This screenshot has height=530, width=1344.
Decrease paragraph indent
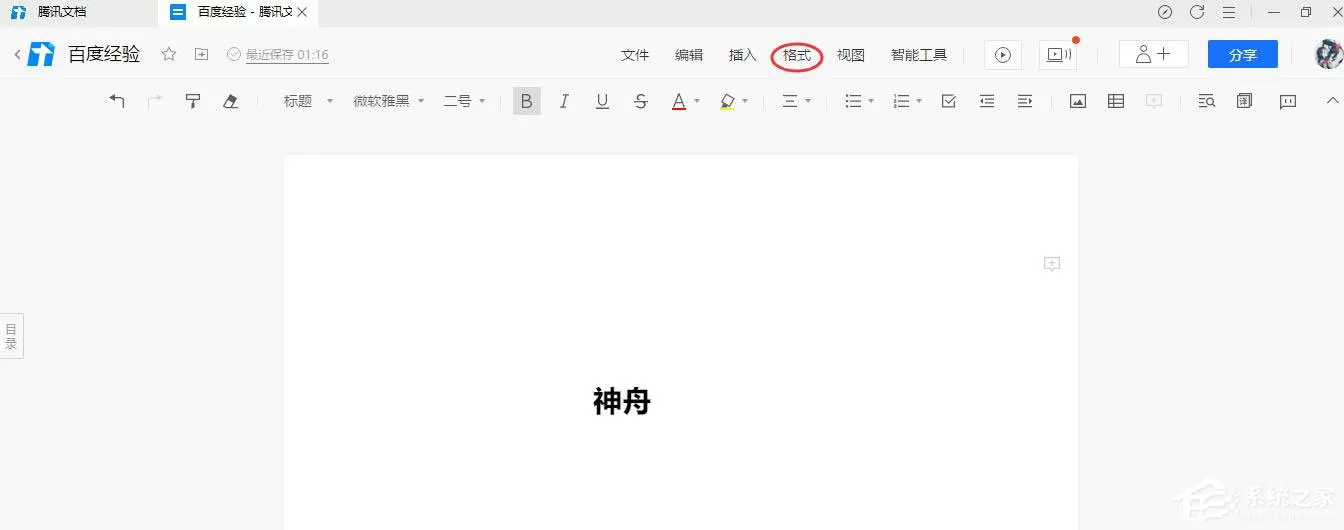click(x=987, y=101)
